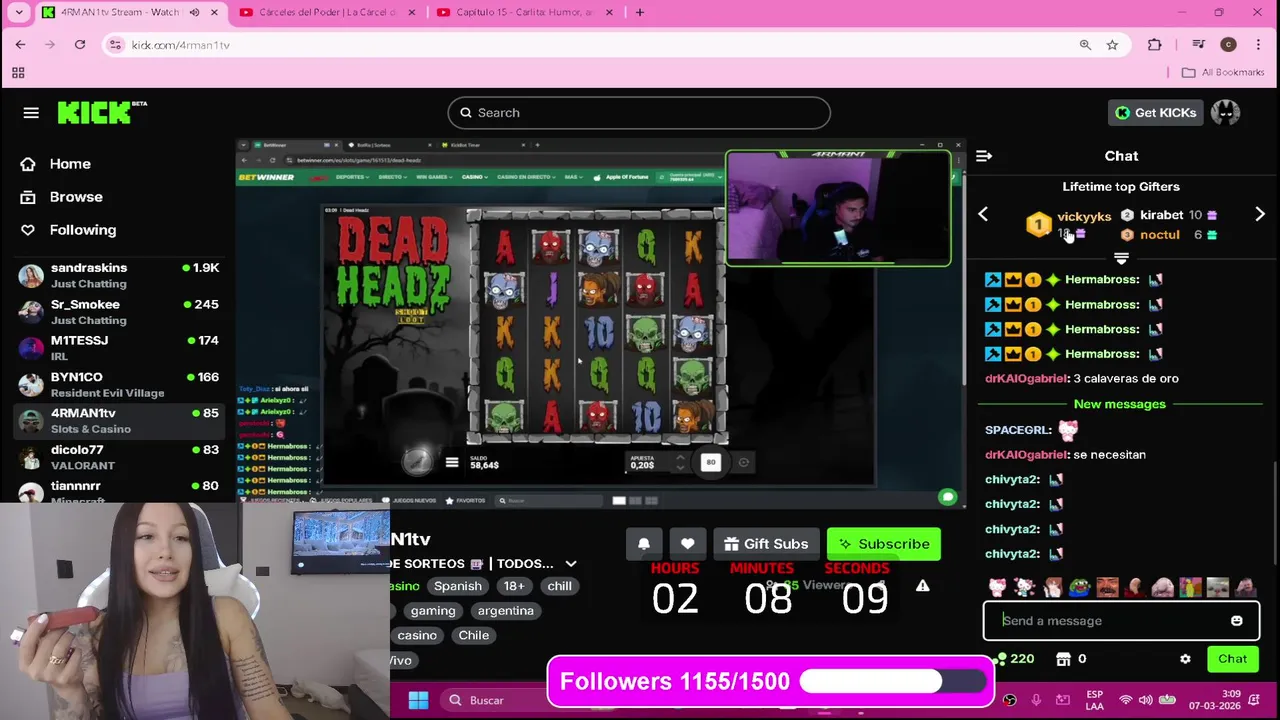The height and width of the screenshot is (720, 1280).
Task: Open vickyyks gifter profile
Action: point(1084,217)
